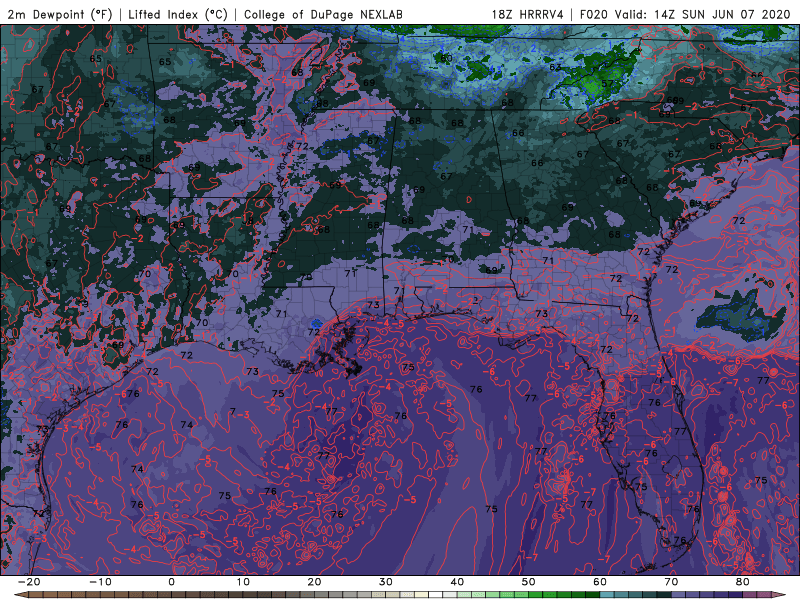The height and width of the screenshot is (600, 800).
Task: Click the 40 tick label on the legend
Action: pos(457,582)
